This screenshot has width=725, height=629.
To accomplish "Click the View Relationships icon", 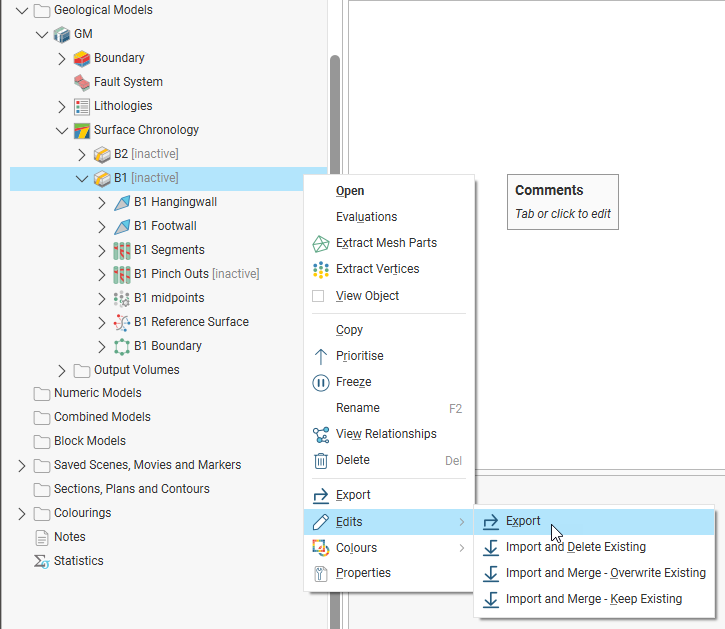I will coord(320,434).
